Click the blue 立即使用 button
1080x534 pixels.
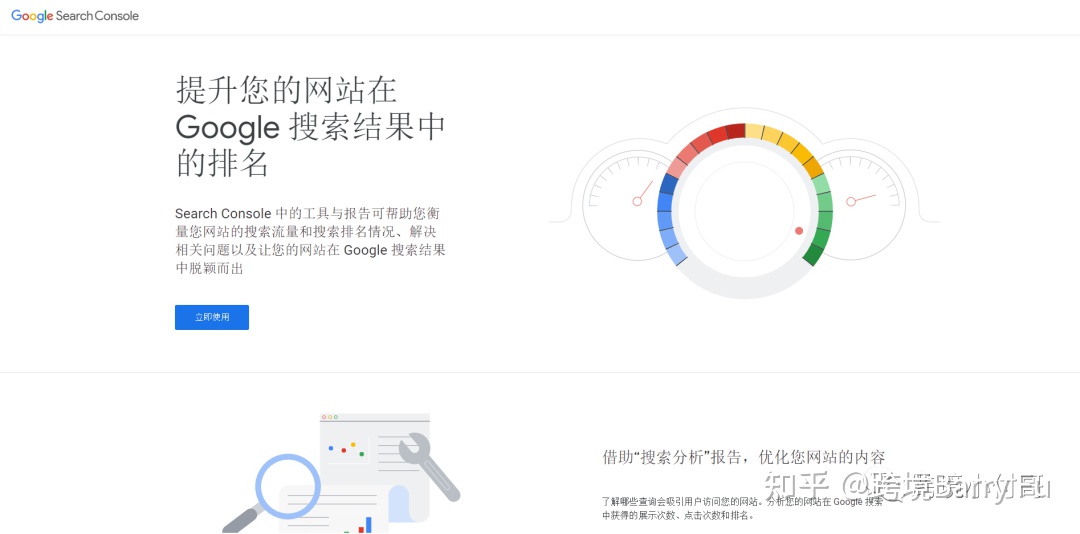pyautogui.click(x=211, y=318)
